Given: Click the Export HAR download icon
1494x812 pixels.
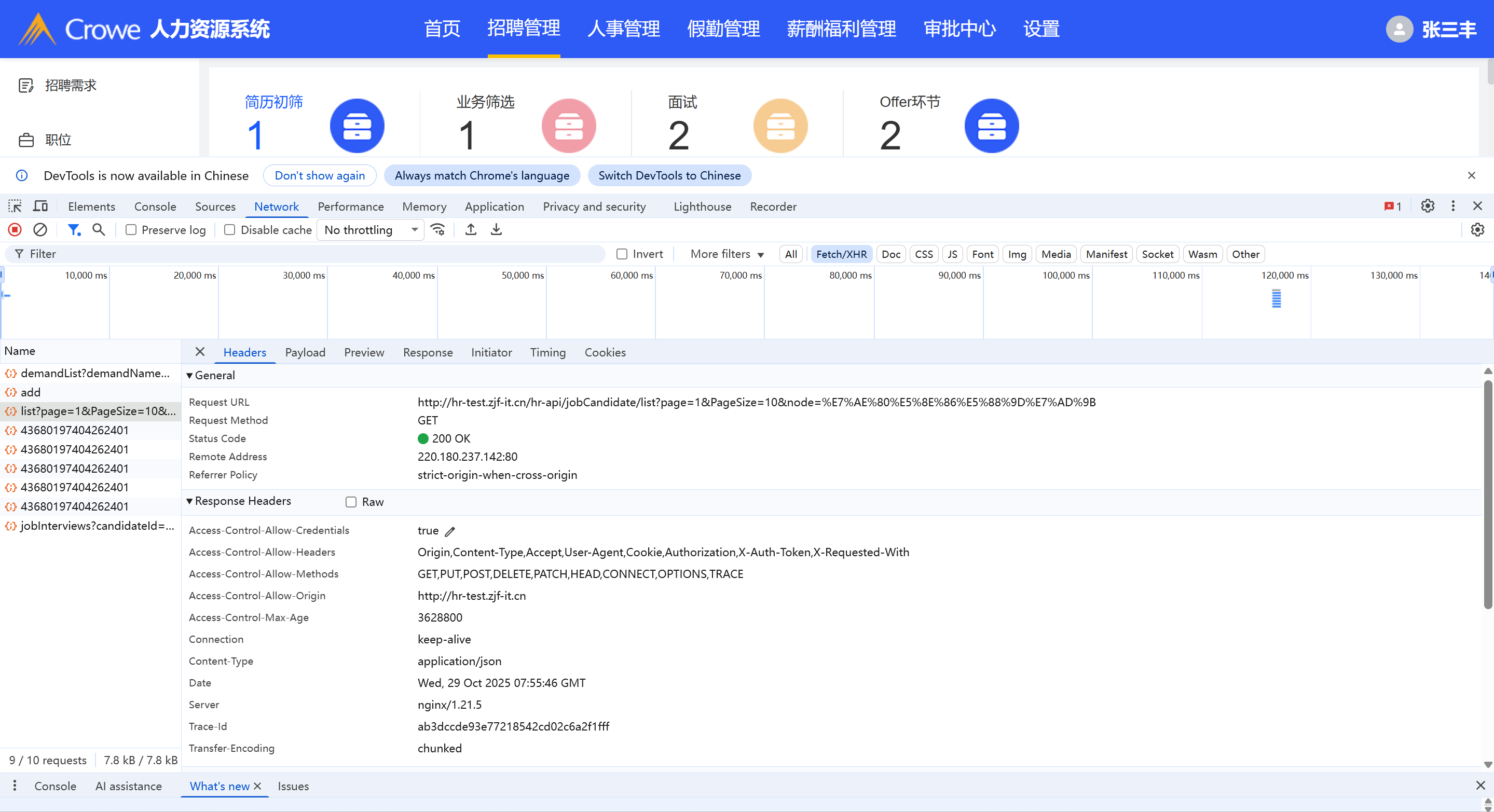Looking at the screenshot, I should (496, 230).
